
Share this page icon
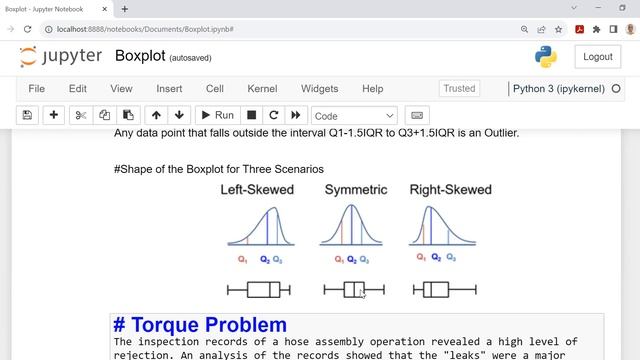pos(541,29)
